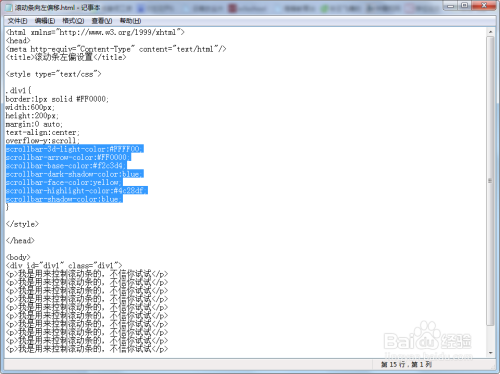This screenshot has height=374, width=500.
Task: Click the <title> tag line
Action: click(66, 57)
